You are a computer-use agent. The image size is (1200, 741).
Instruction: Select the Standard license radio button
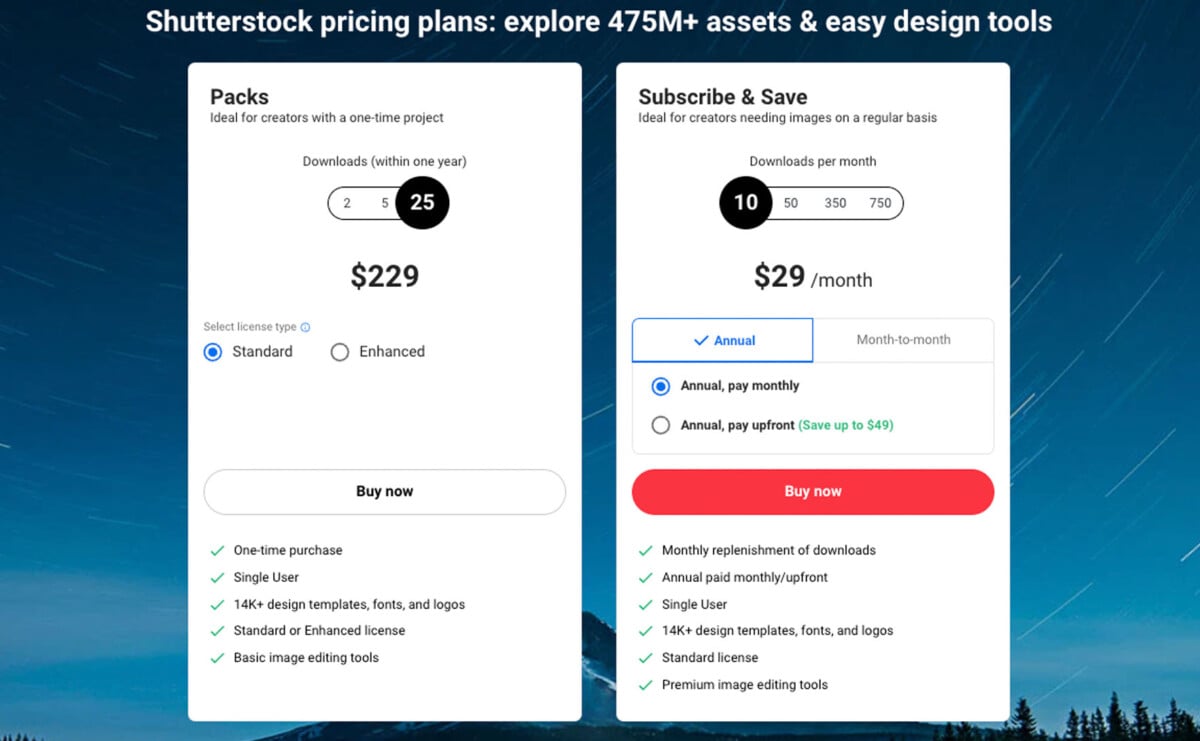(212, 352)
